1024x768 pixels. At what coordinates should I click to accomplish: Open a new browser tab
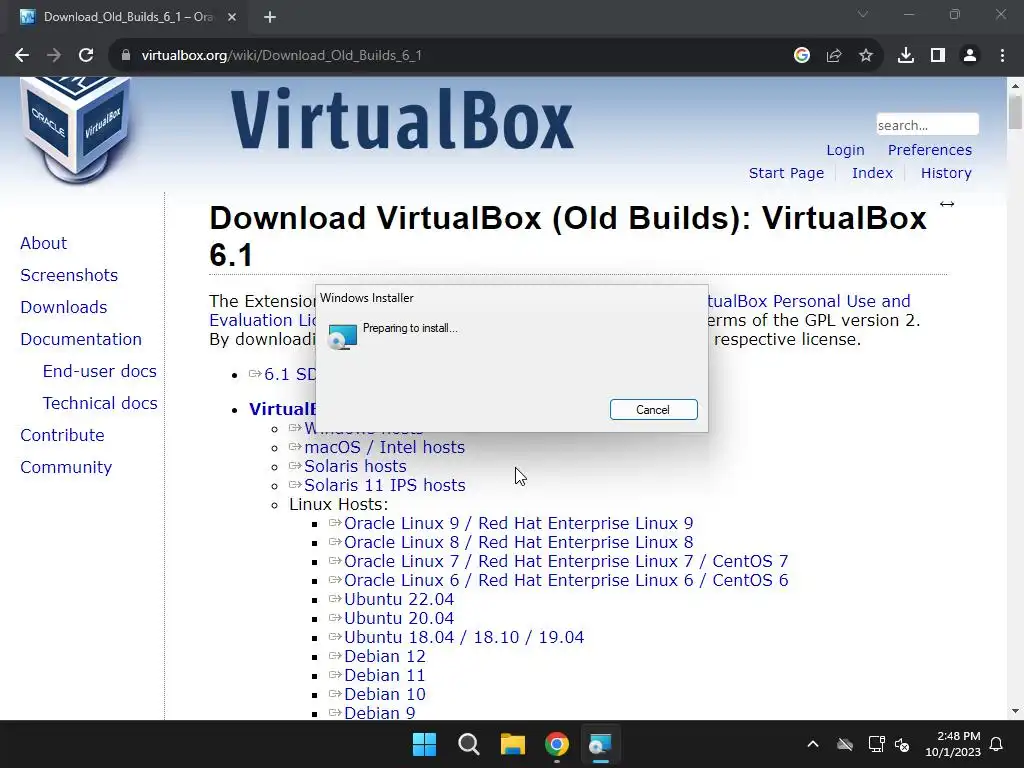pos(270,18)
